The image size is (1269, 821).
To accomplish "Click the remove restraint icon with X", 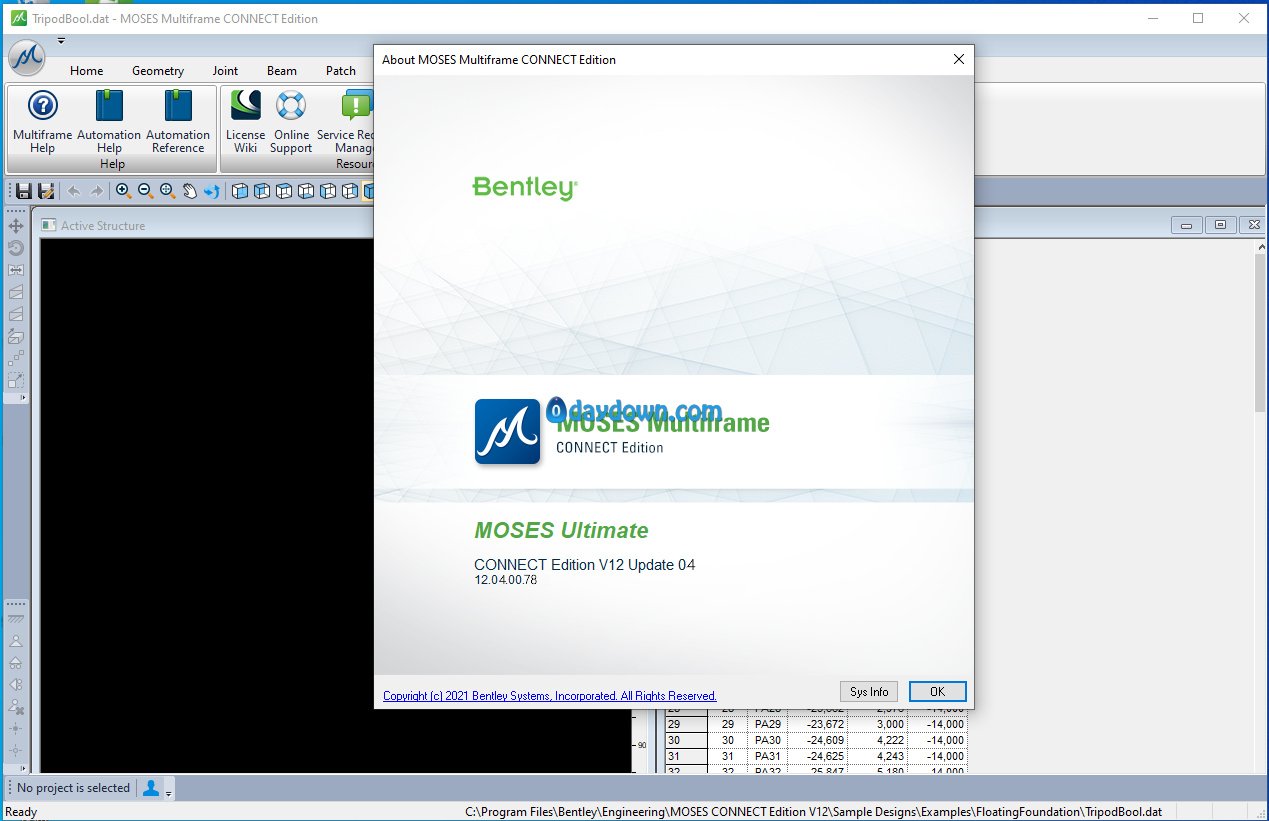I will [x=16, y=707].
